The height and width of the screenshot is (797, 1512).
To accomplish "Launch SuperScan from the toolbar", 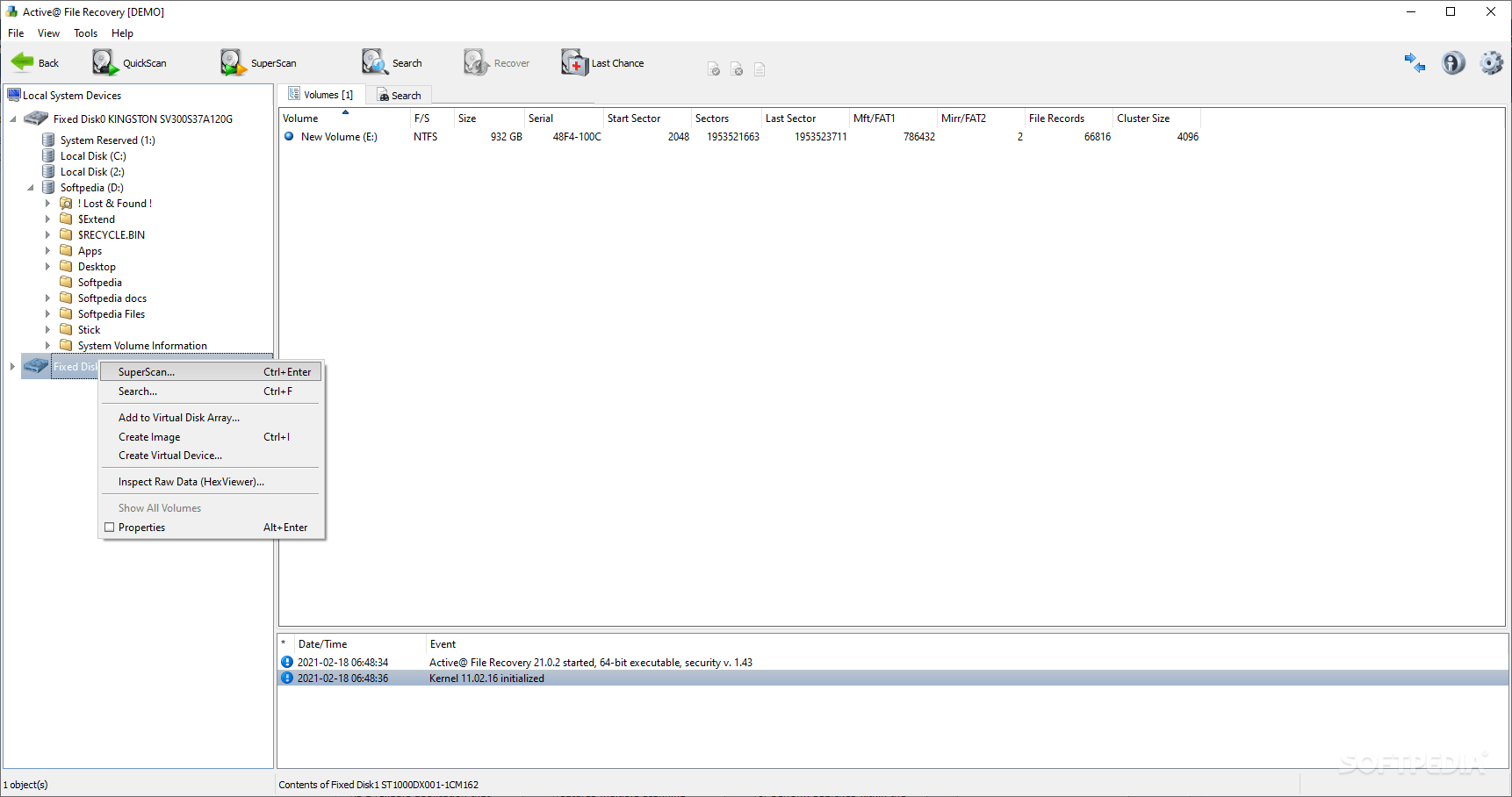I will [259, 61].
